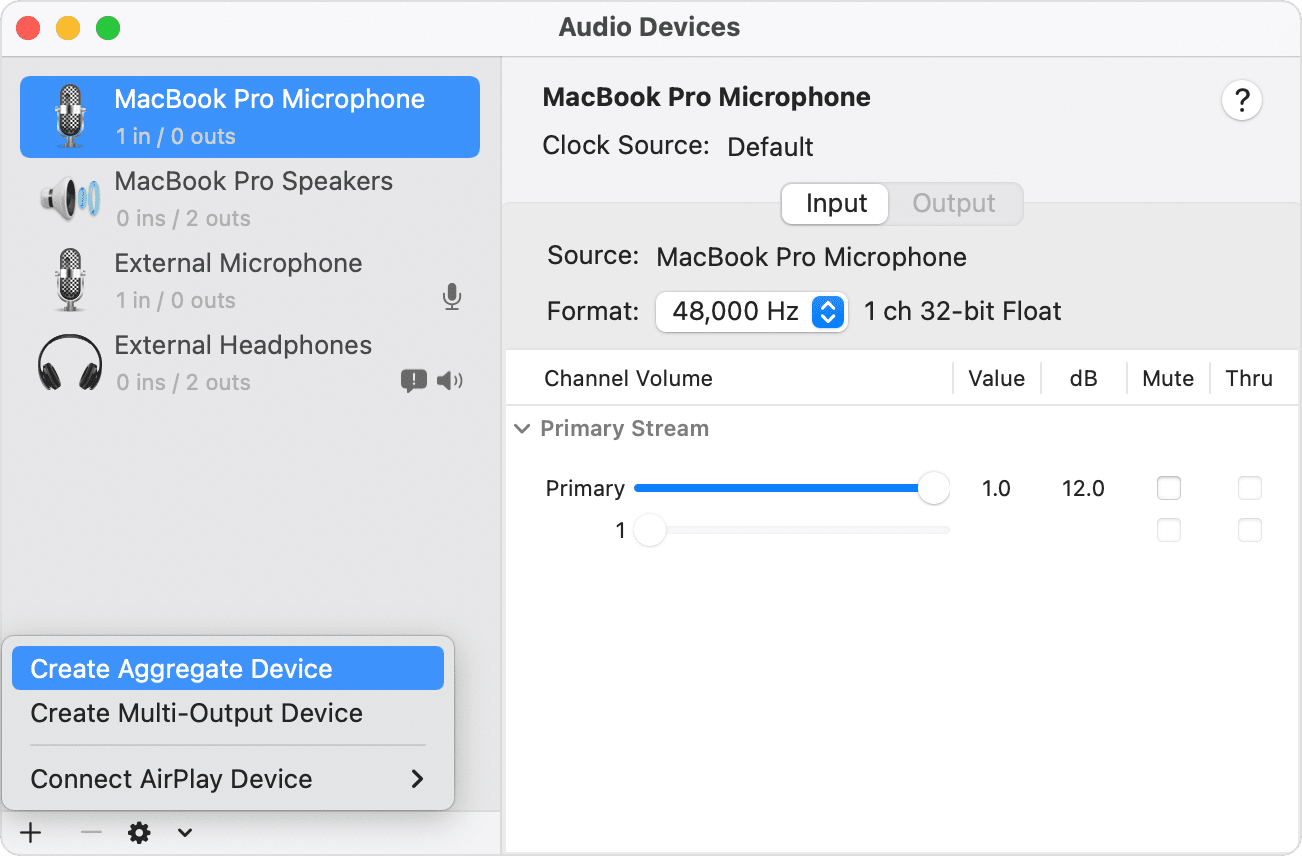Viewport: 1302px width, 856px height.
Task: Click the External Headphones icon
Action: point(69,363)
